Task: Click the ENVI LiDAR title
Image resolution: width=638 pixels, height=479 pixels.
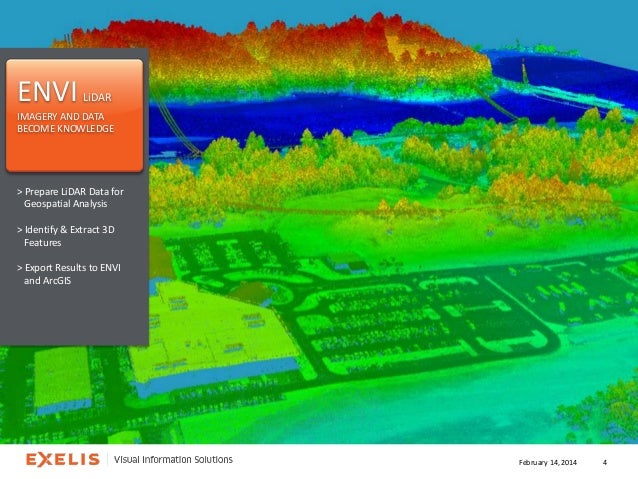Action: (x=65, y=92)
